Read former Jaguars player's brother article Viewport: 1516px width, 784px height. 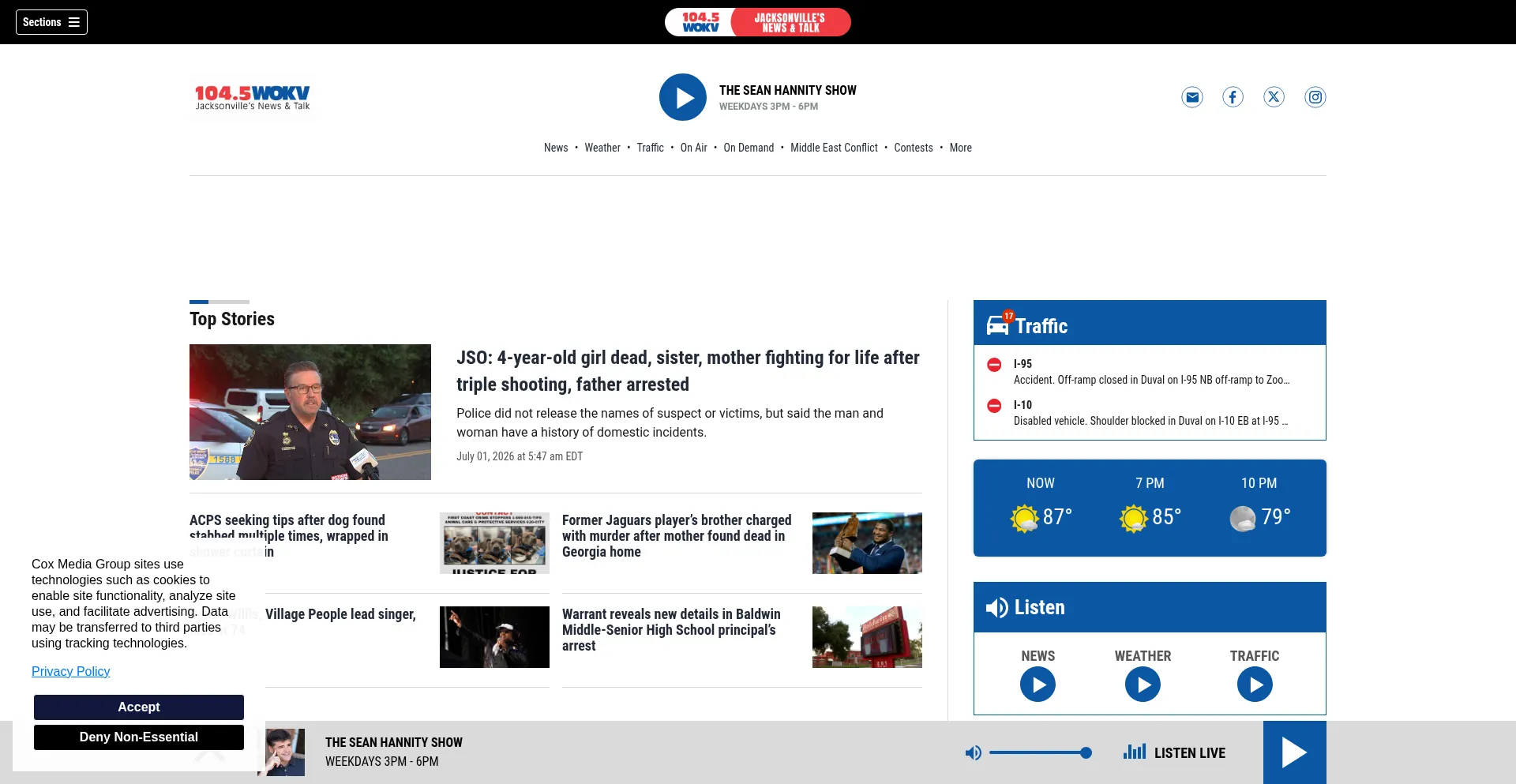(x=677, y=536)
